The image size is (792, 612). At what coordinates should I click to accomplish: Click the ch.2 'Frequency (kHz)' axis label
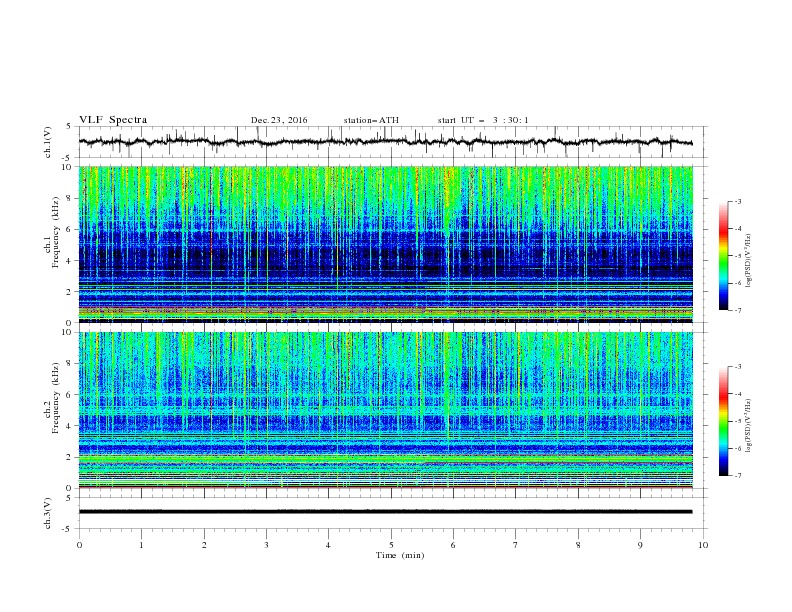pos(56,397)
